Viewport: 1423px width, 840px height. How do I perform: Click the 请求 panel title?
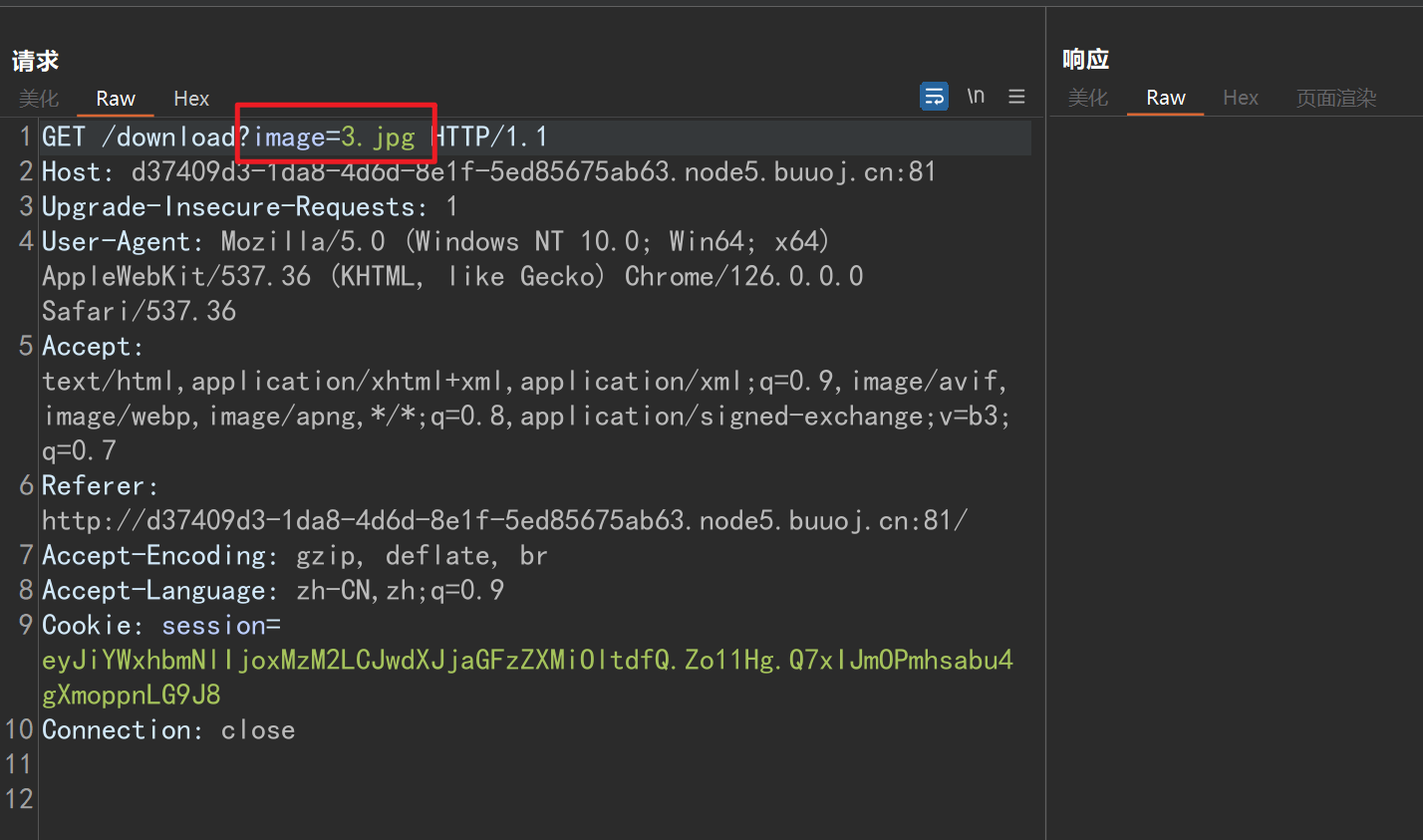click(x=36, y=61)
